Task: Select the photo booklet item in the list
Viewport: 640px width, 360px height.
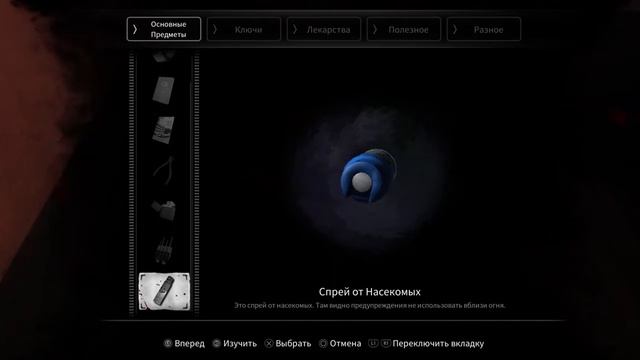Action: coord(164,130)
